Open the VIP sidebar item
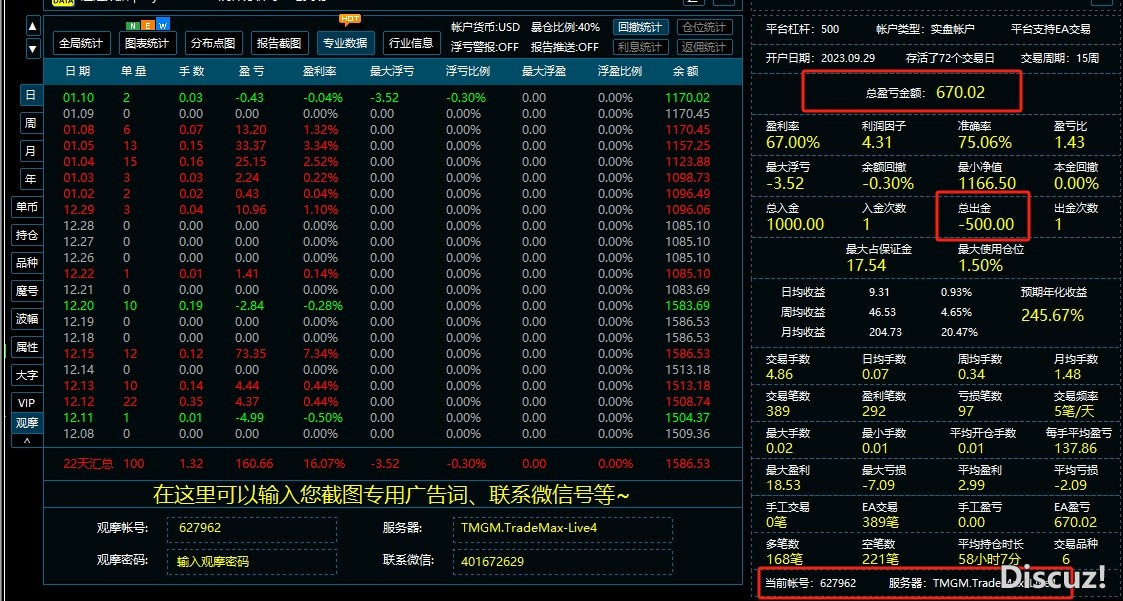The image size is (1123, 601). tap(27, 403)
